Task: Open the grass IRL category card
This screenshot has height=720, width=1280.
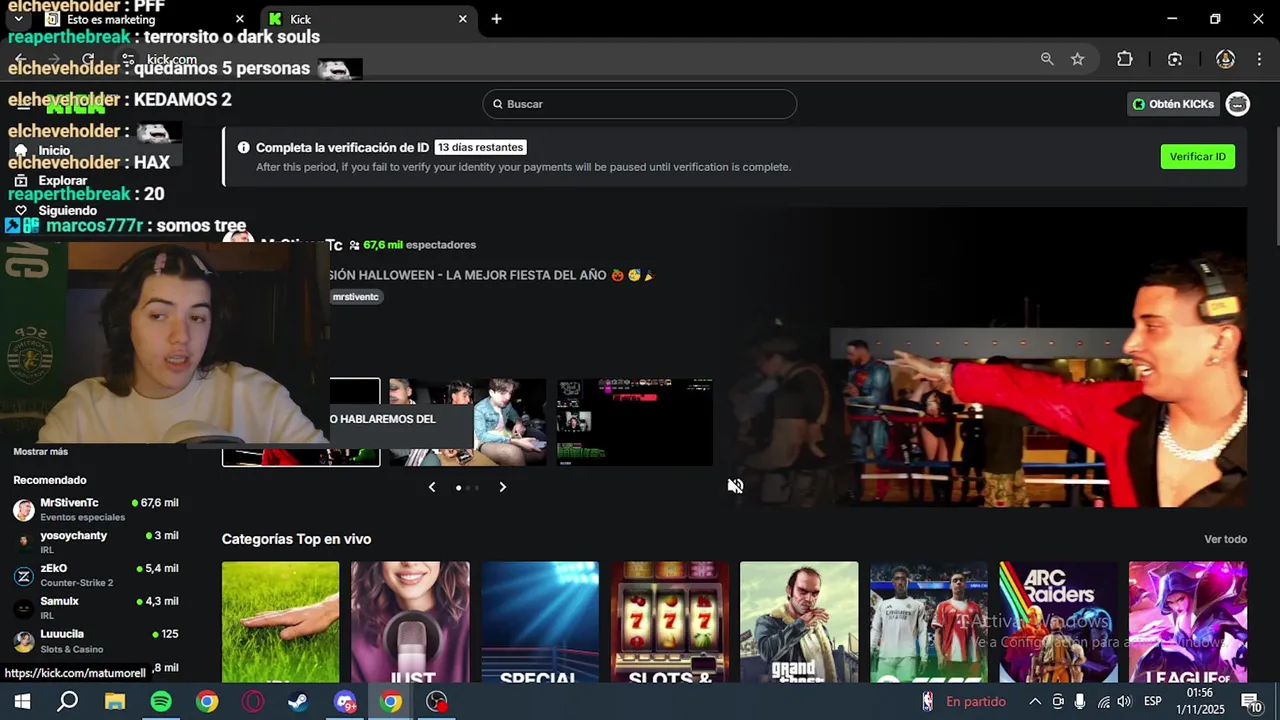Action: 280,622
